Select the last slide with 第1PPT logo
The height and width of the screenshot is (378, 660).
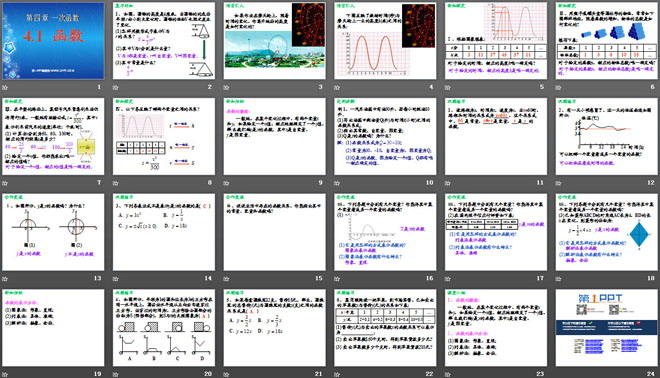[x=607, y=327]
